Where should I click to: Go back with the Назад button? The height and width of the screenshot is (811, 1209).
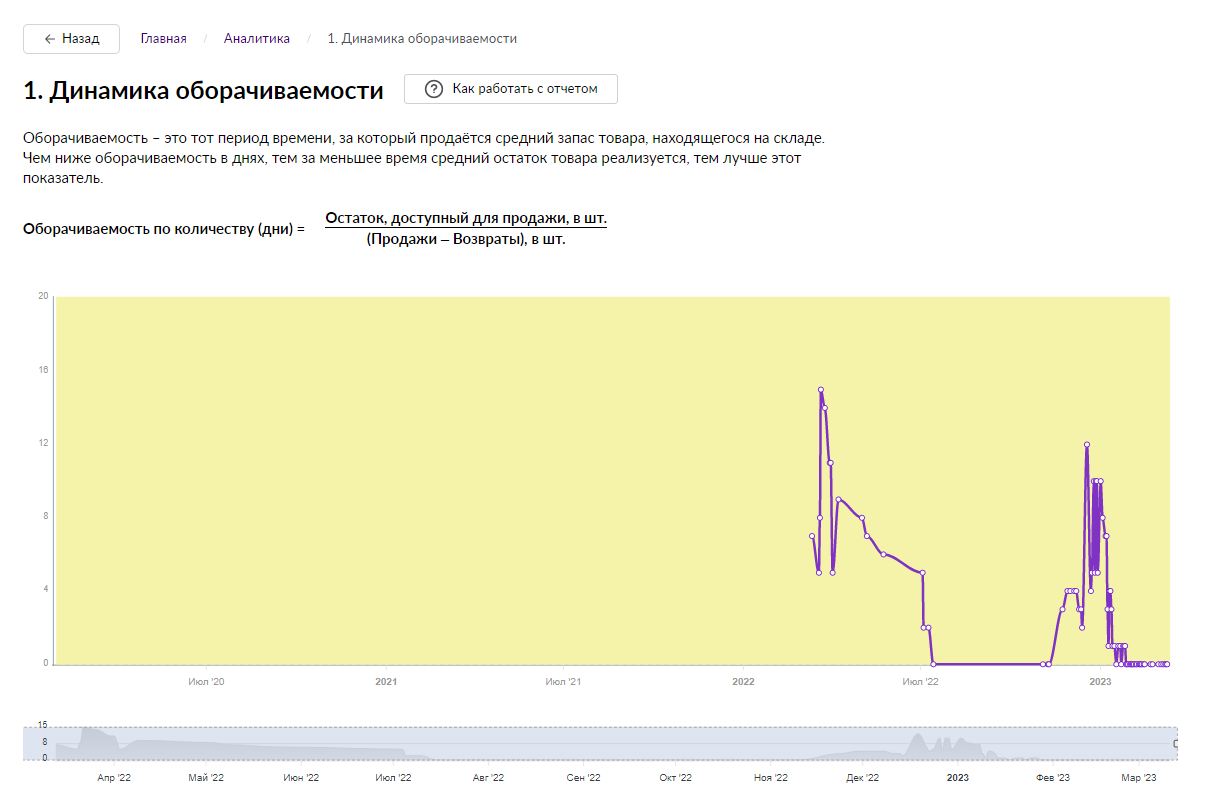pos(71,39)
